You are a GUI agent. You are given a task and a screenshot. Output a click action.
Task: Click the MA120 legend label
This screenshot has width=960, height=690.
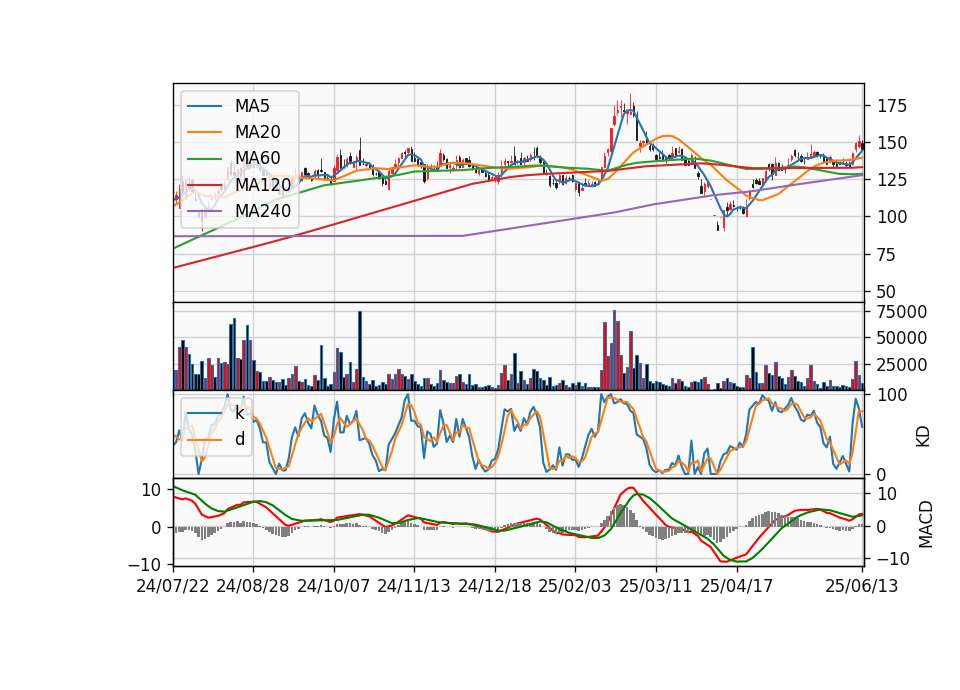point(263,184)
